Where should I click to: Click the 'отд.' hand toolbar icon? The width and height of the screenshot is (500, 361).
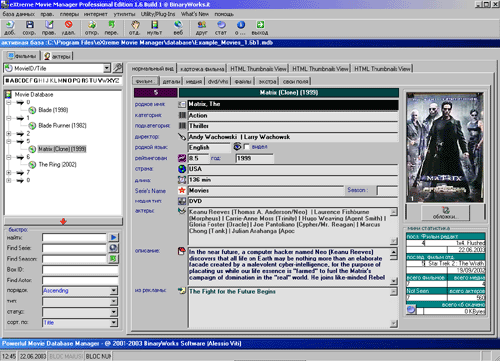point(135,25)
